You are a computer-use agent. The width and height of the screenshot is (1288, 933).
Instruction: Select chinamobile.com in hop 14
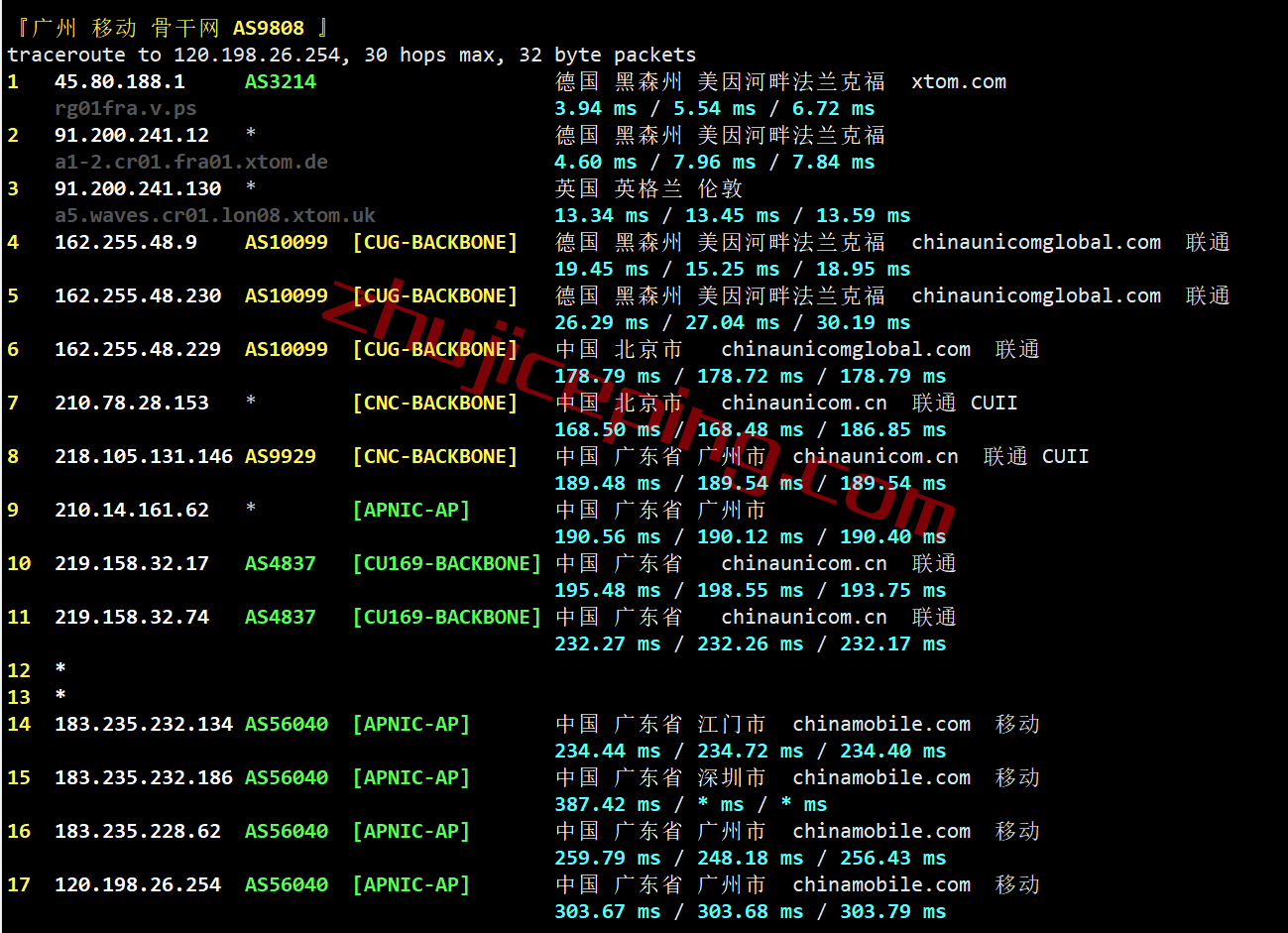click(x=881, y=724)
